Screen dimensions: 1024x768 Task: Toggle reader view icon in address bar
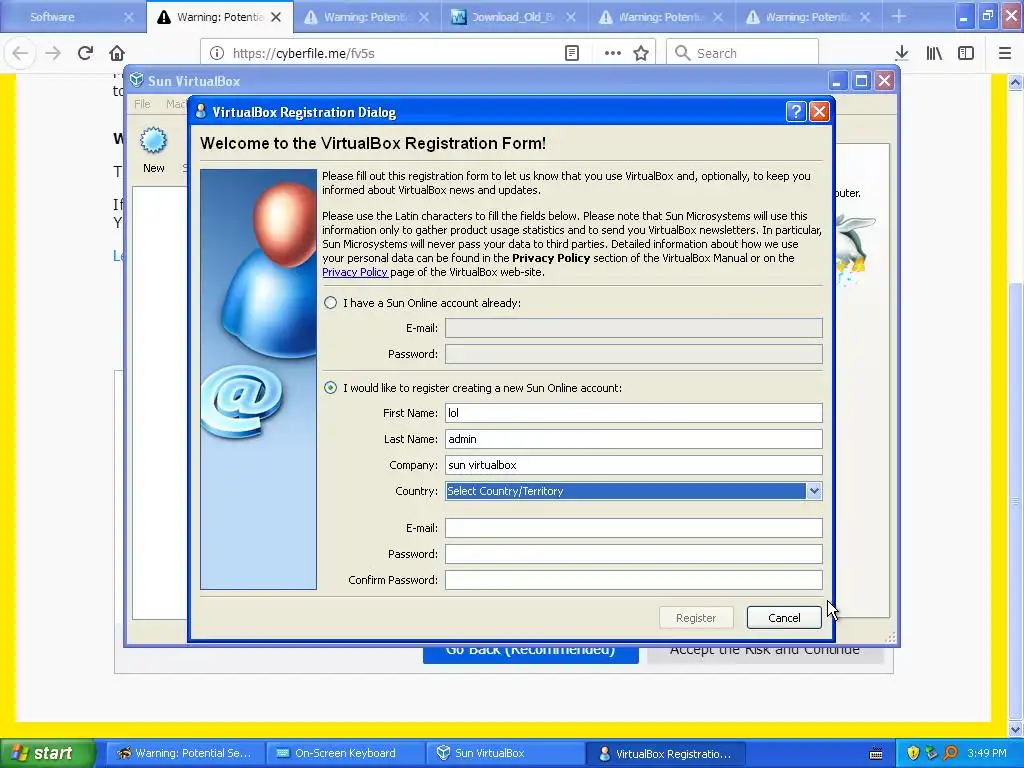tap(571, 53)
